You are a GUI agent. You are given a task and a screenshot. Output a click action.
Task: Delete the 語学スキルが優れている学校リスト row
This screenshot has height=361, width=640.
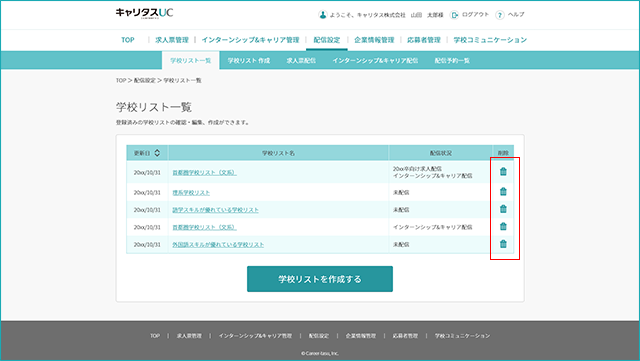pos(503,209)
